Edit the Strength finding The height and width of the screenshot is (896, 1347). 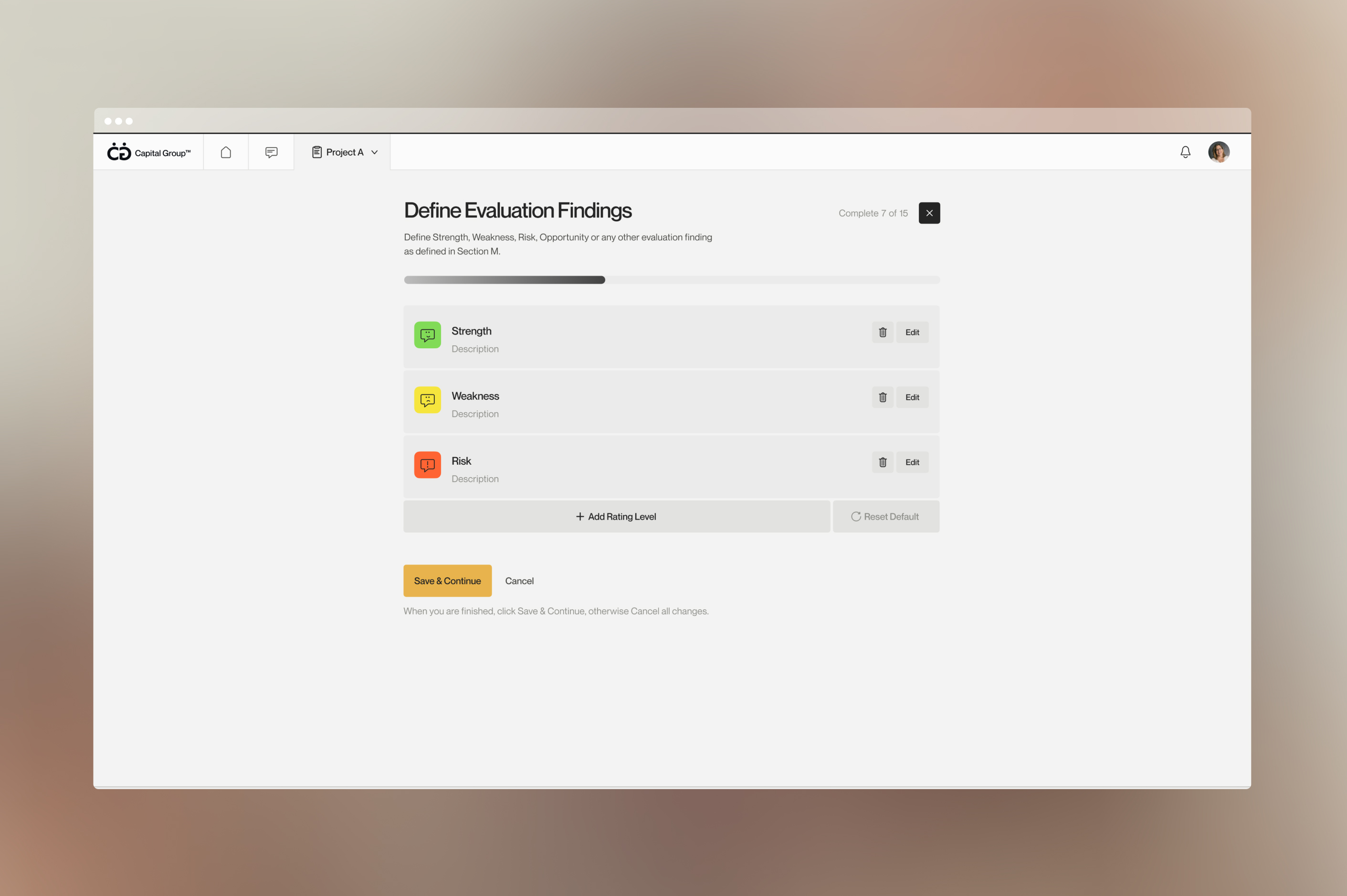click(x=912, y=332)
